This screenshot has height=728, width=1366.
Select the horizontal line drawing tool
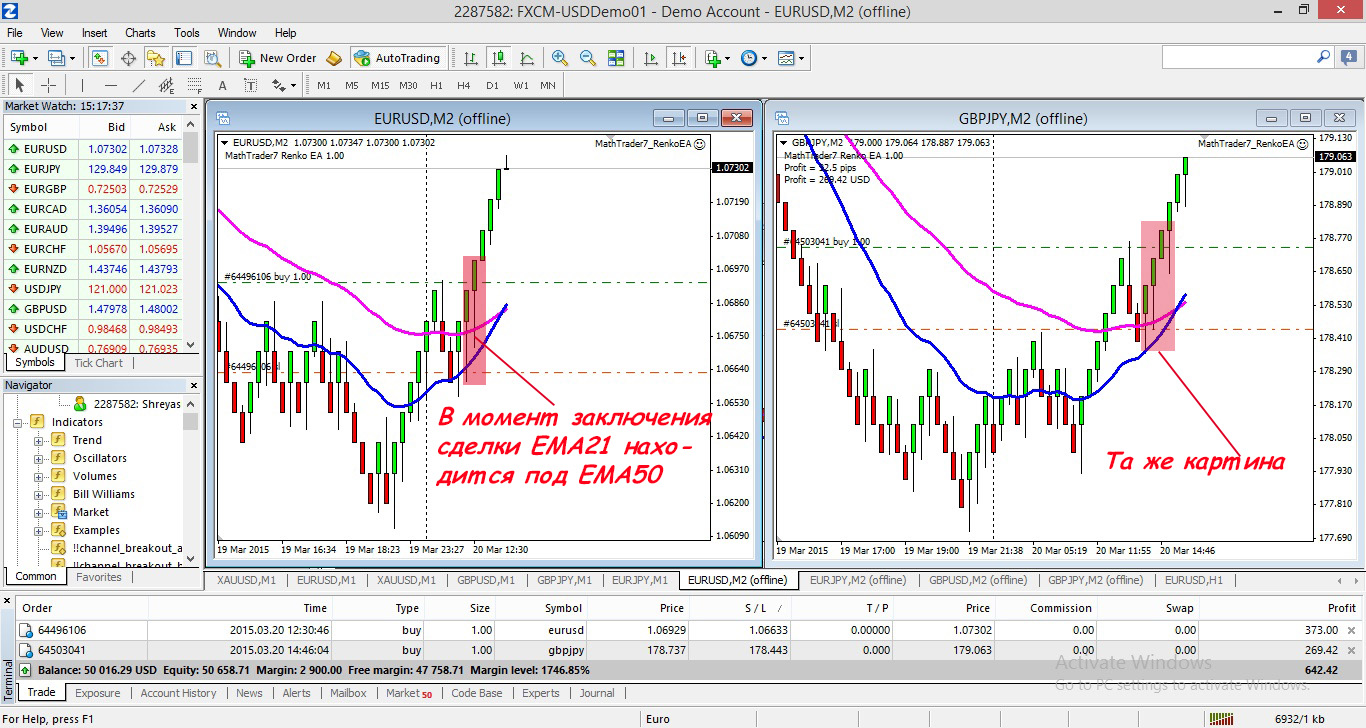click(111, 85)
